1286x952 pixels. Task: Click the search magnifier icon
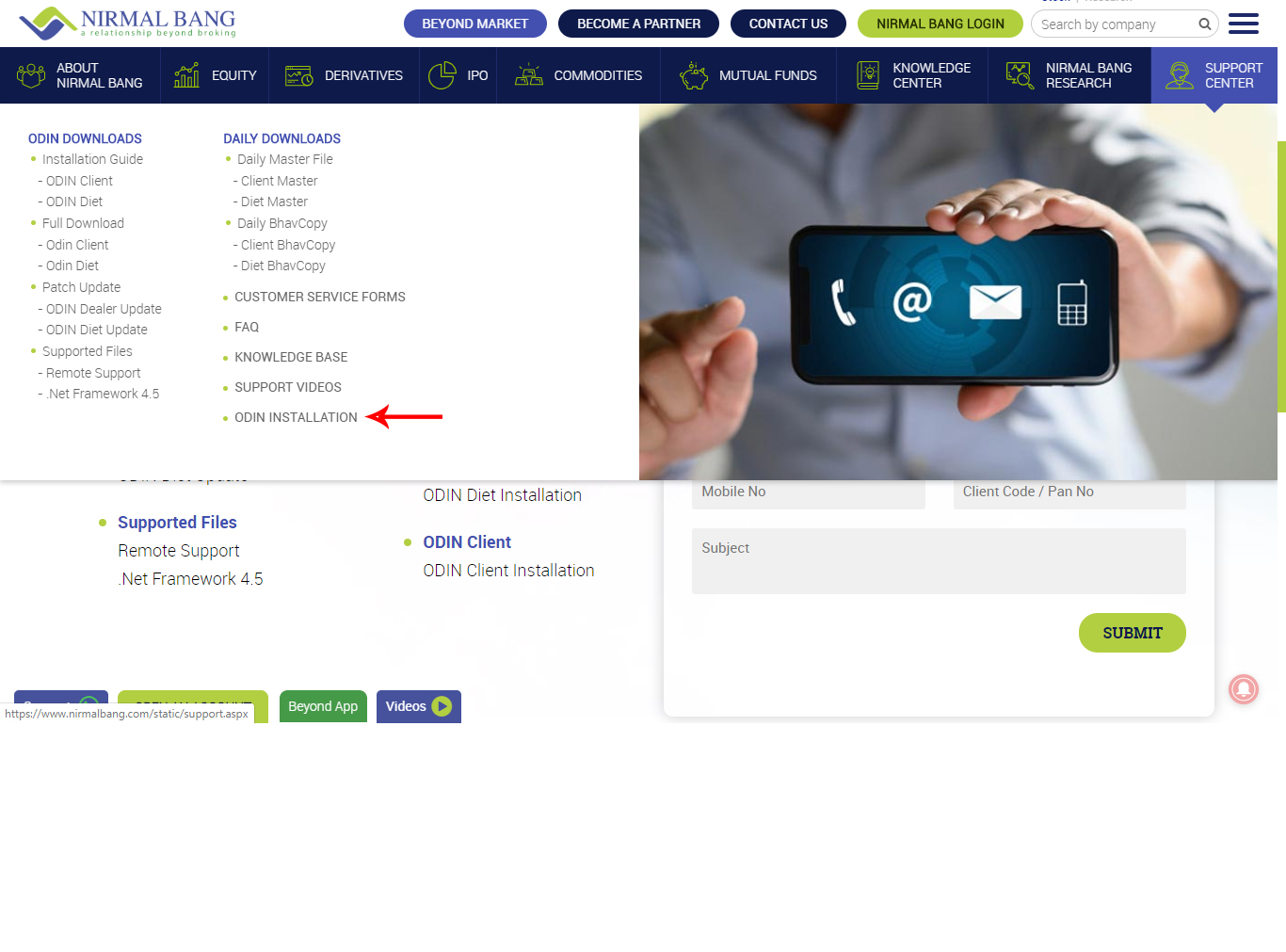1204,24
